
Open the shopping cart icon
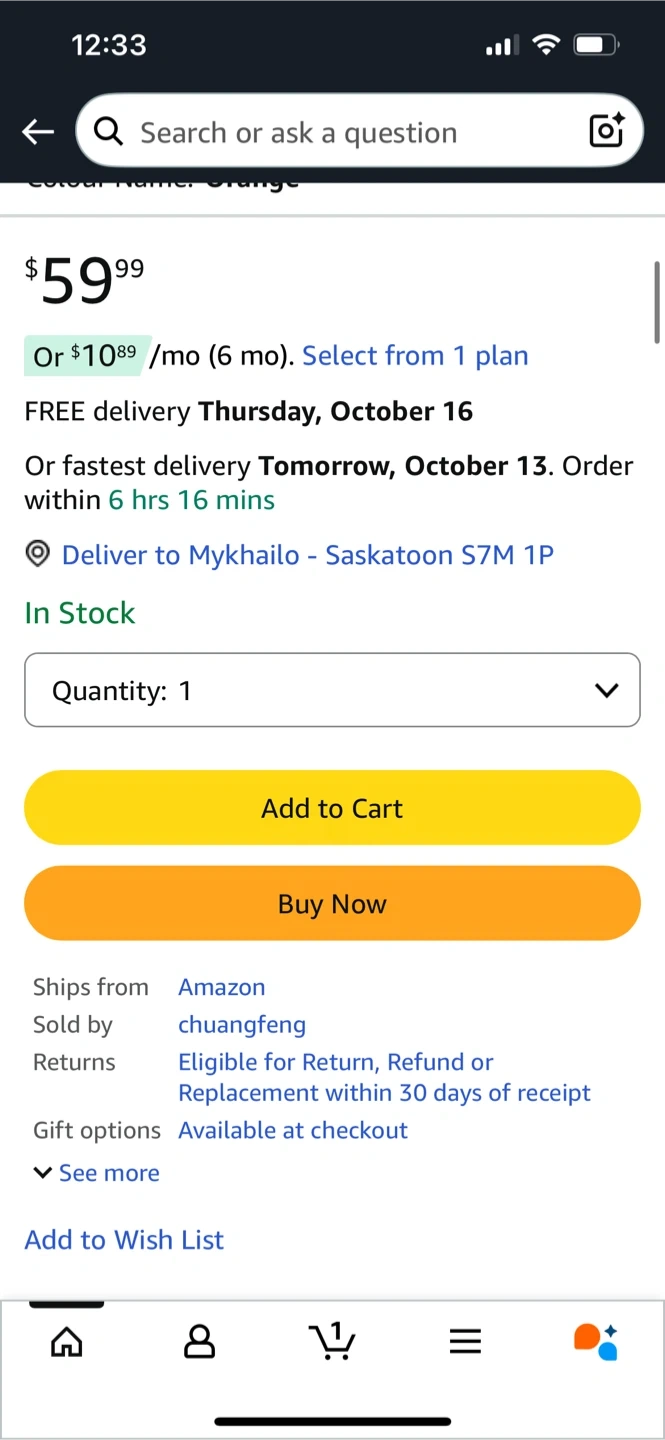click(x=333, y=1341)
